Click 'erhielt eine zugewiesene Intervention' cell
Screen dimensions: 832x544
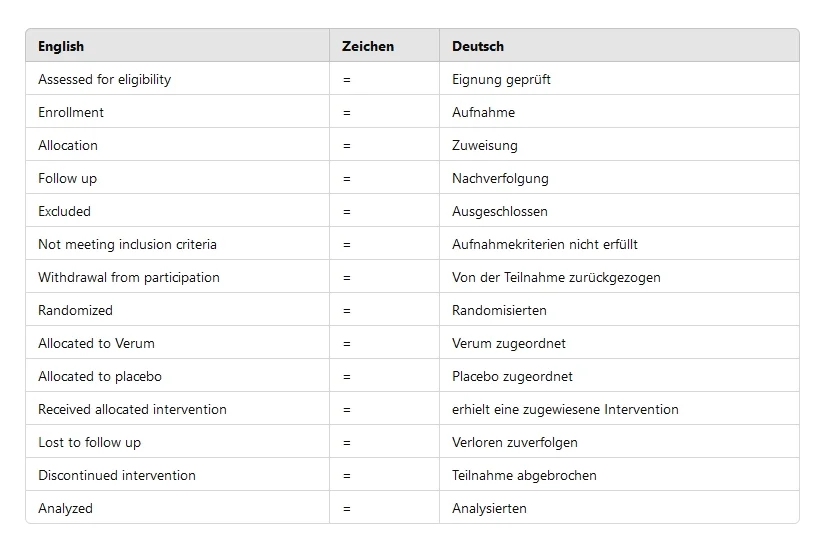(x=565, y=409)
